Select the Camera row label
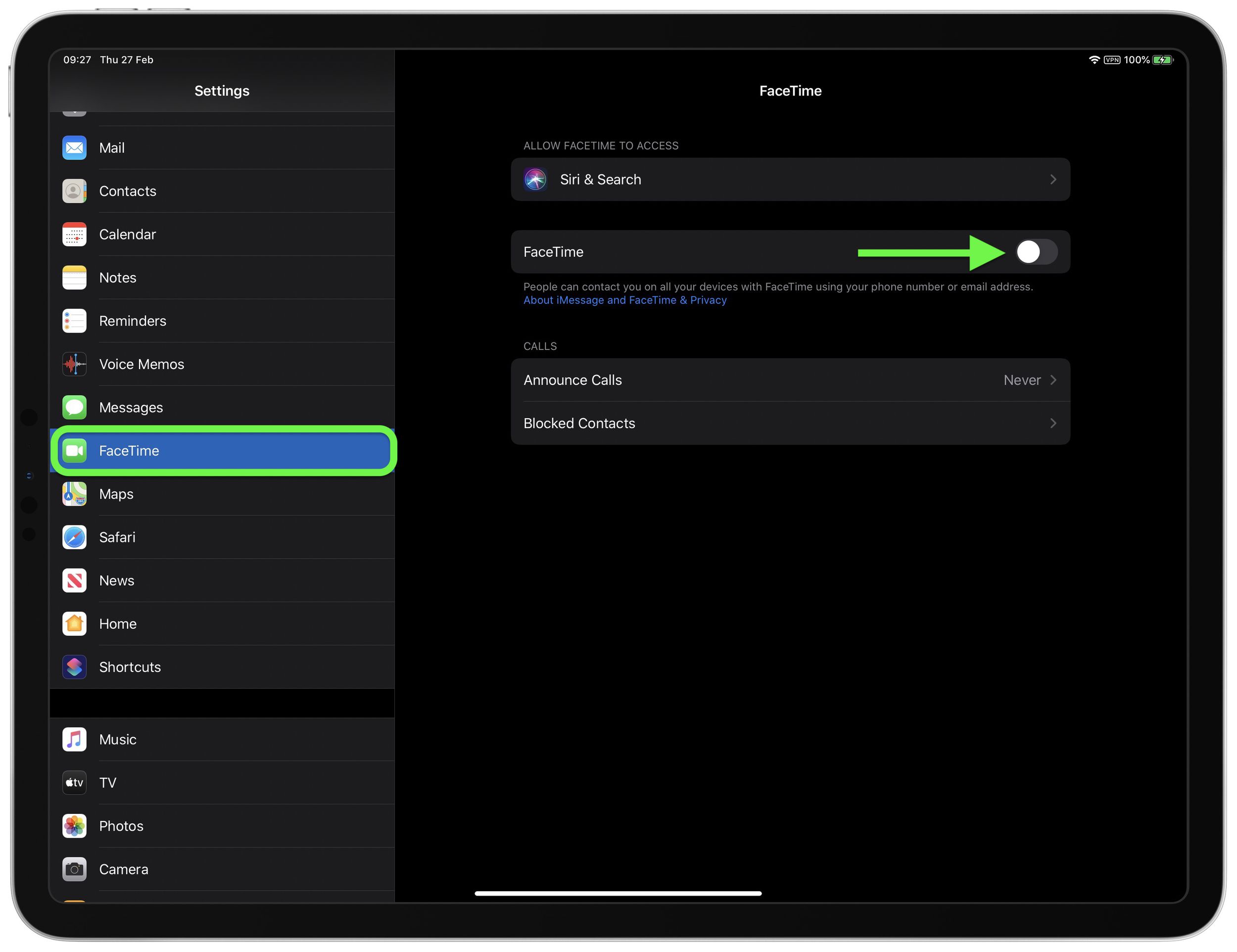This screenshot has height=952, width=1237. coord(124,869)
